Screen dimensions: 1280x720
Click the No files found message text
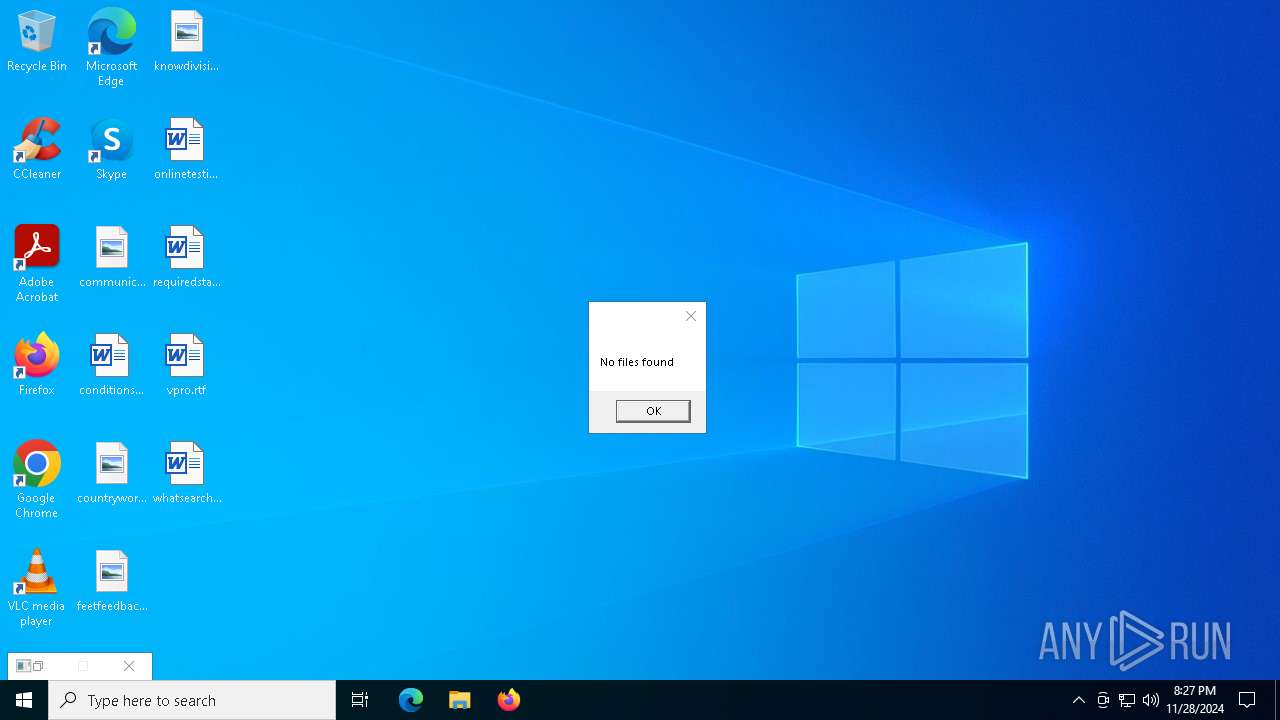click(x=637, y=362)
